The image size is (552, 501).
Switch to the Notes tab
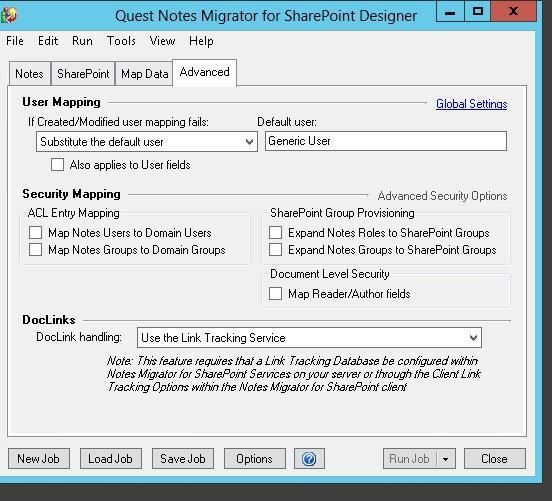pyautogui.click(x=29, y=74)
